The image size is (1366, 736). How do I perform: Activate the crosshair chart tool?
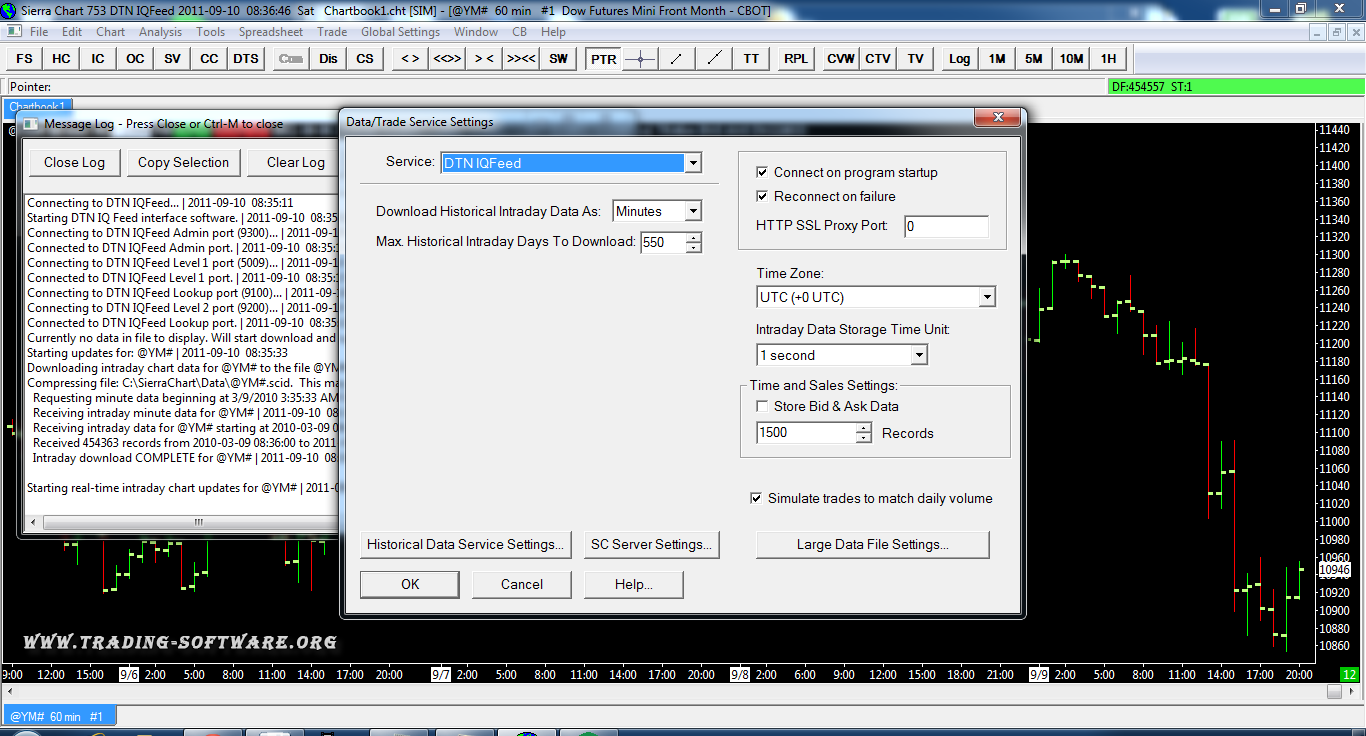click(640, 59)
